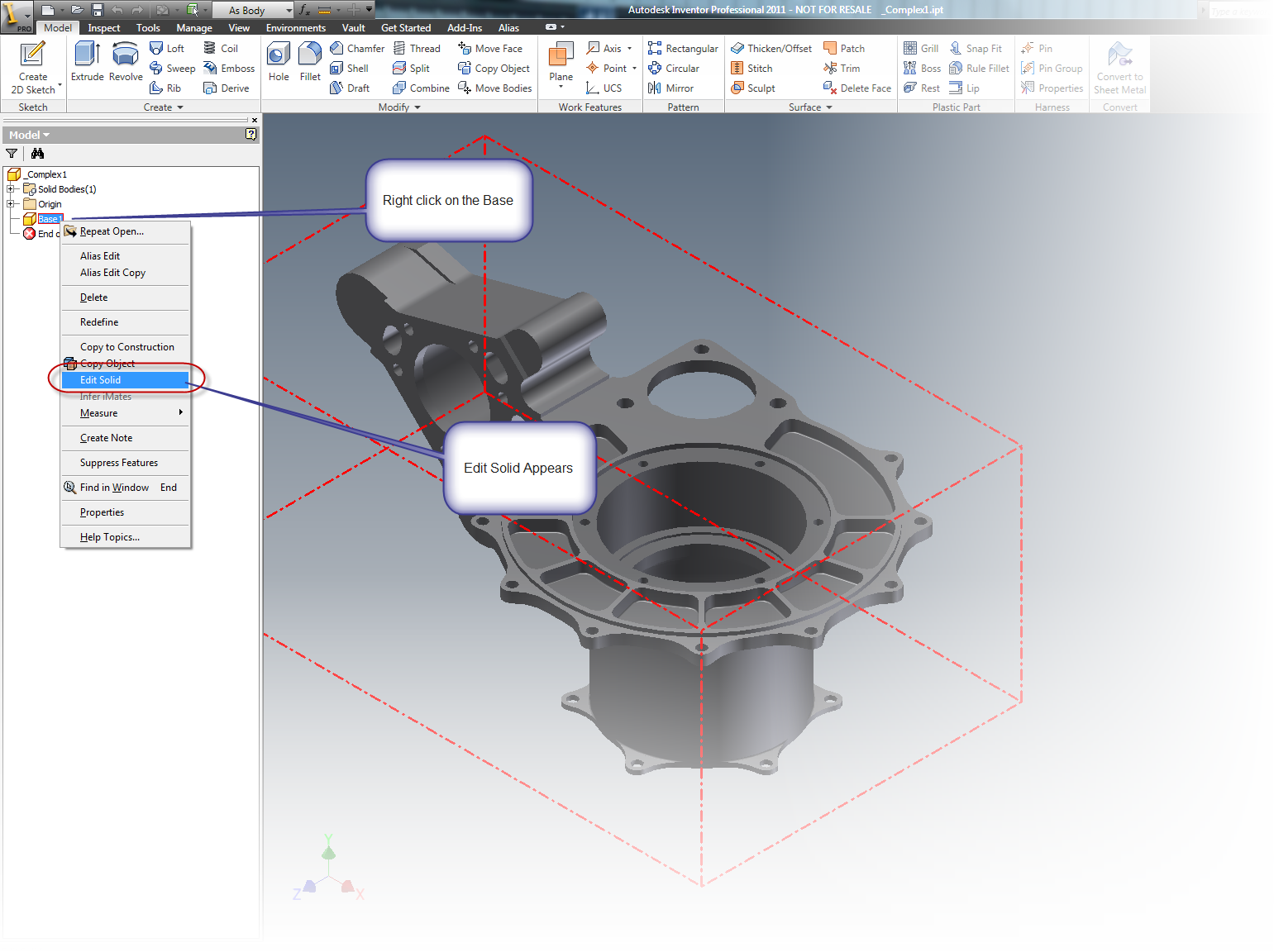The image size is (1274, 952).
Task: Click Copy Object in Modify panel
Action: click(x=494, y=69)
